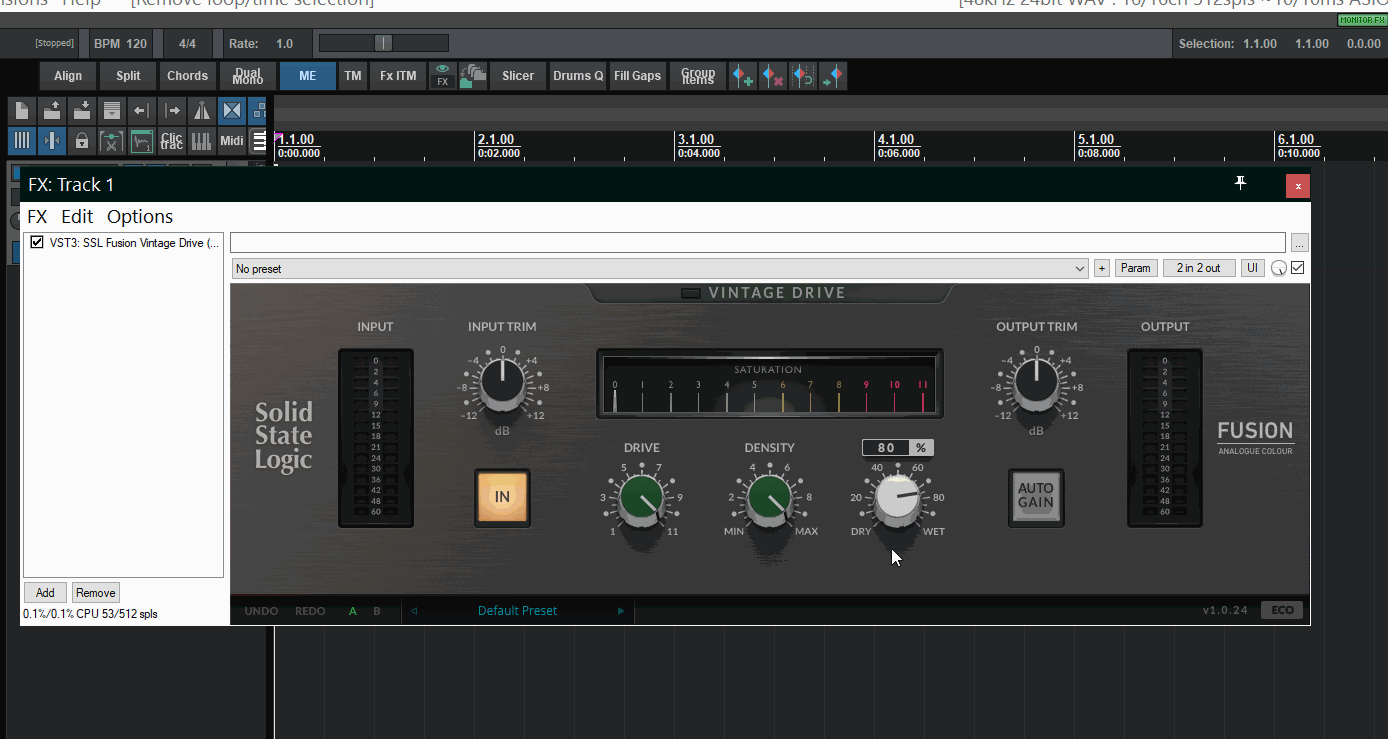This screenshot has height=739, width=1388.
Task: Click the upload-arrow tray toolbar icon
Action: tap(52, 111)
